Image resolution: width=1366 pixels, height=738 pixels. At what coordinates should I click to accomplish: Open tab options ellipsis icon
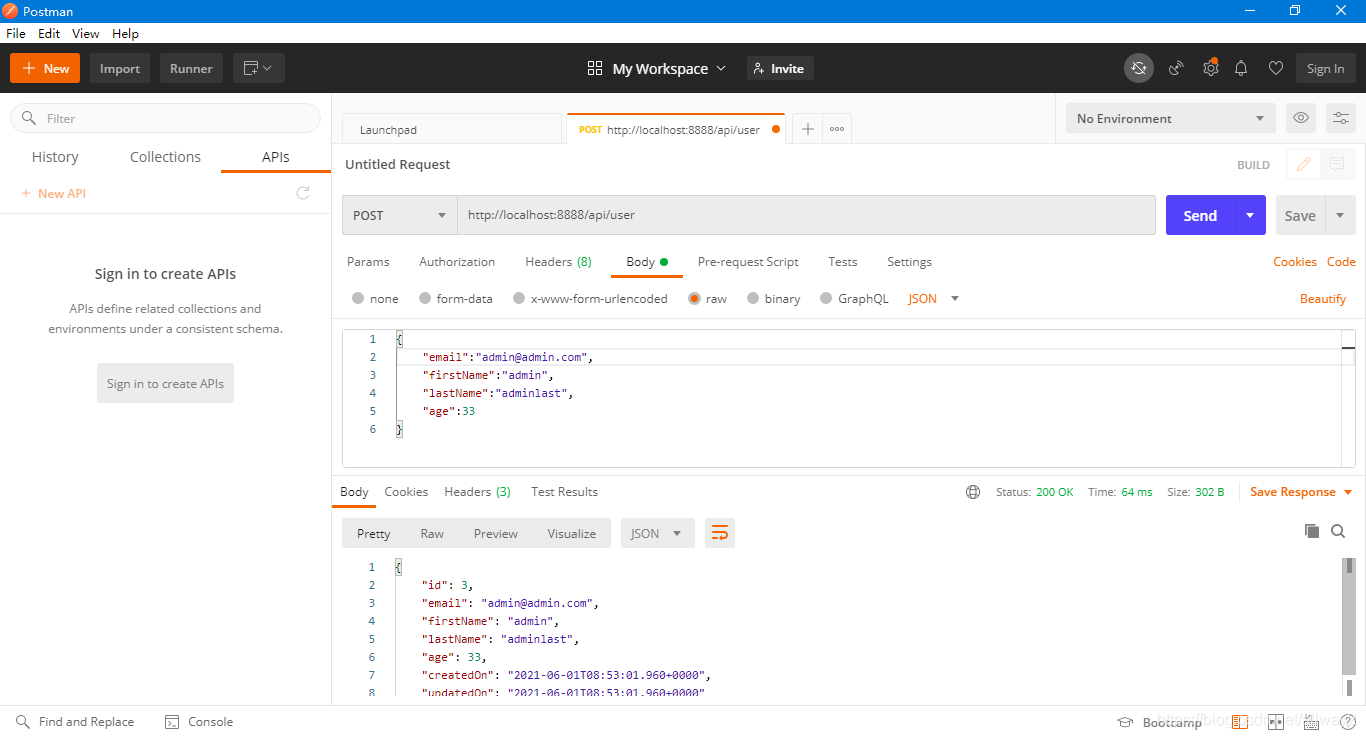coord(837,129)
